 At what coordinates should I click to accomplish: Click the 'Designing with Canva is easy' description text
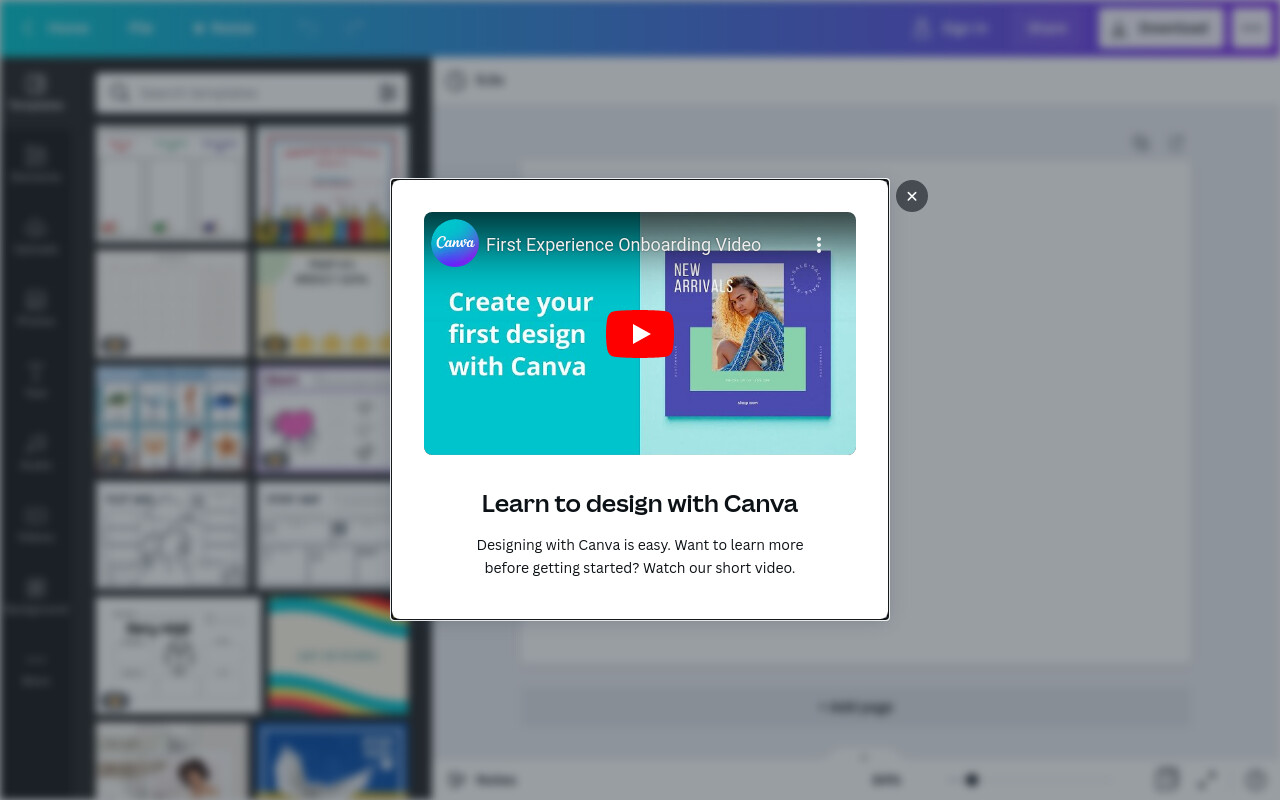click(640, 557)
